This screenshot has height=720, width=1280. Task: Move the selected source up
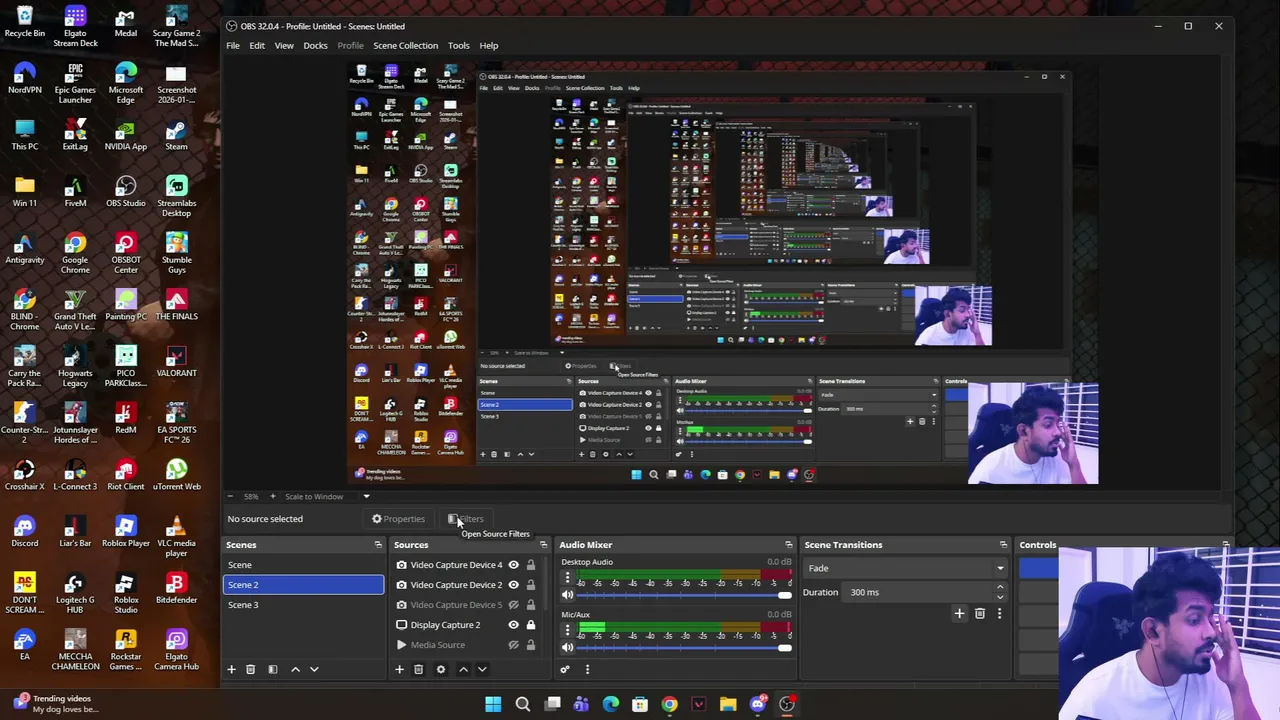tap(463, 669)
